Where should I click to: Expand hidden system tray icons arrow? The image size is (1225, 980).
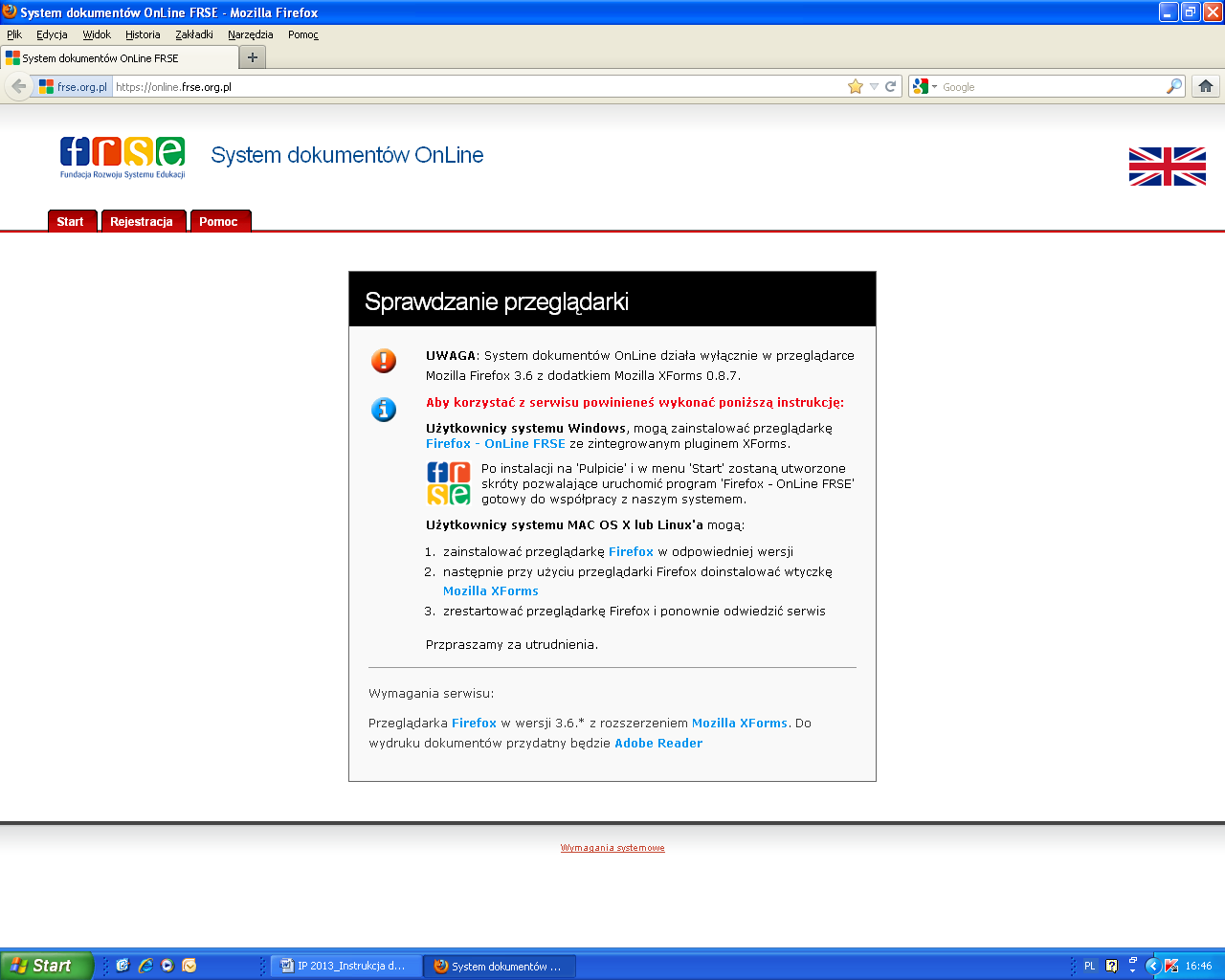coord(1153,966)
